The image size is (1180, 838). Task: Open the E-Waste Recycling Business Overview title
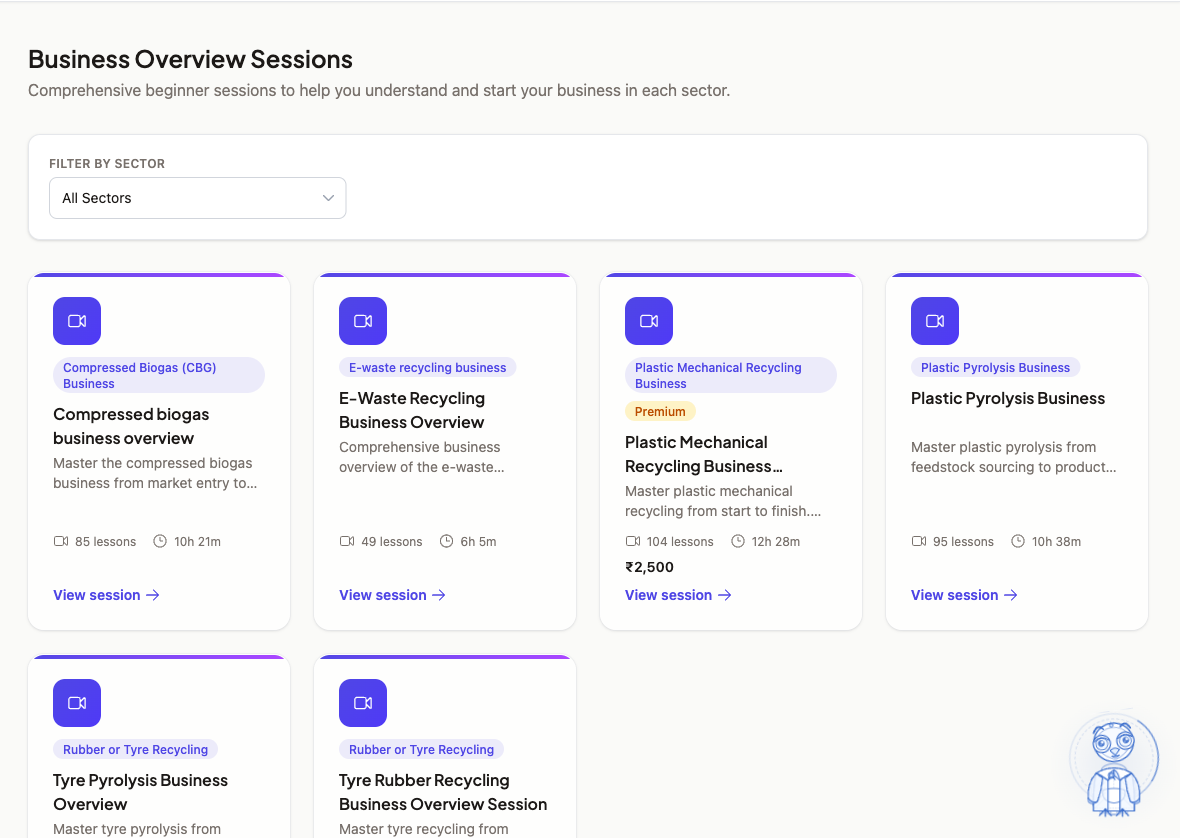click(412, 411)
